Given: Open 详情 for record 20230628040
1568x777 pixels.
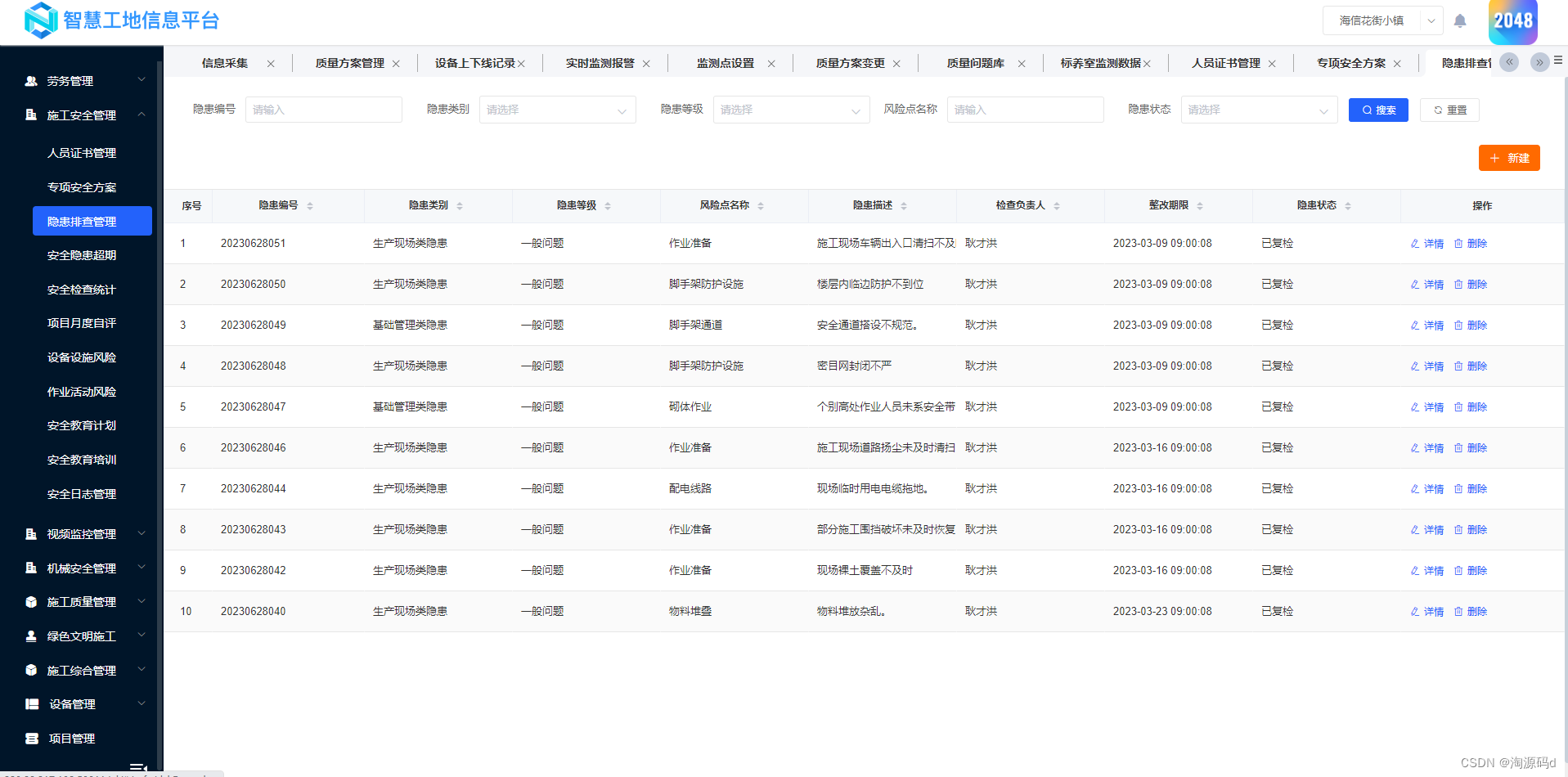Looking at the screenshot, I should coord(1427,612).
